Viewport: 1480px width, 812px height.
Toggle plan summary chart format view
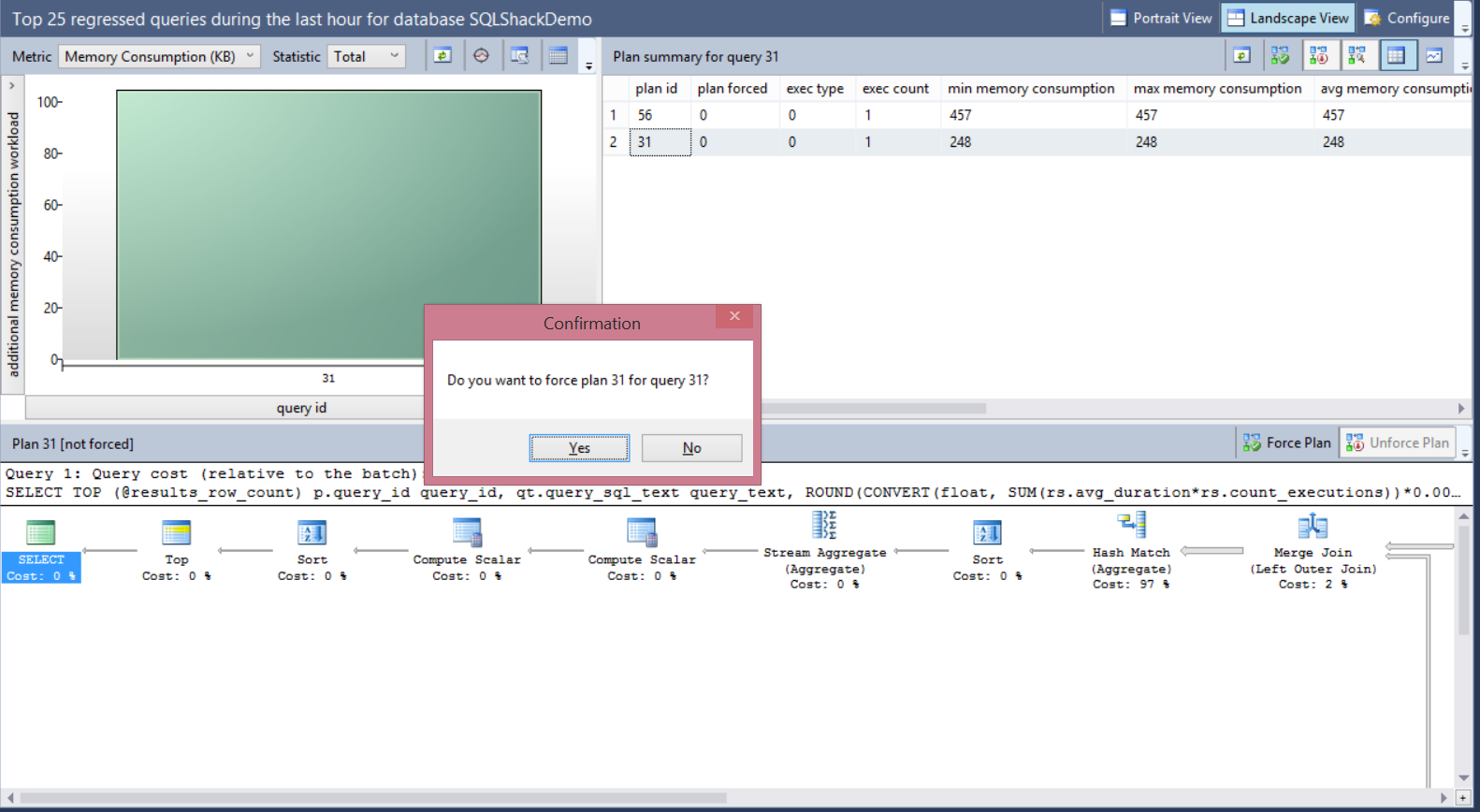(x=1434, y=56)
